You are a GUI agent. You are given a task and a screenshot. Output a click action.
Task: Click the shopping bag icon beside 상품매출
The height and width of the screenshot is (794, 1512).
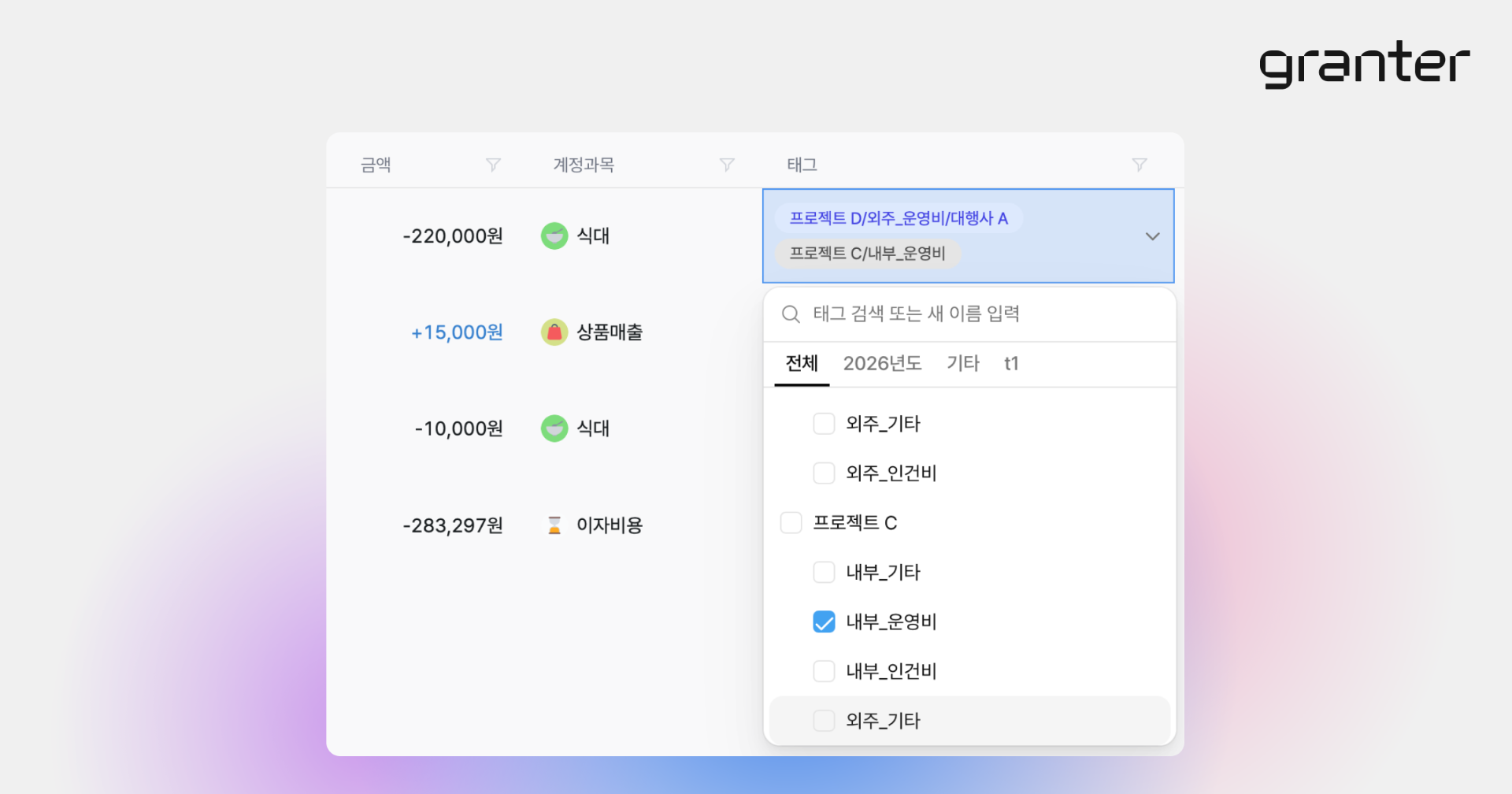tap(554, 332)
